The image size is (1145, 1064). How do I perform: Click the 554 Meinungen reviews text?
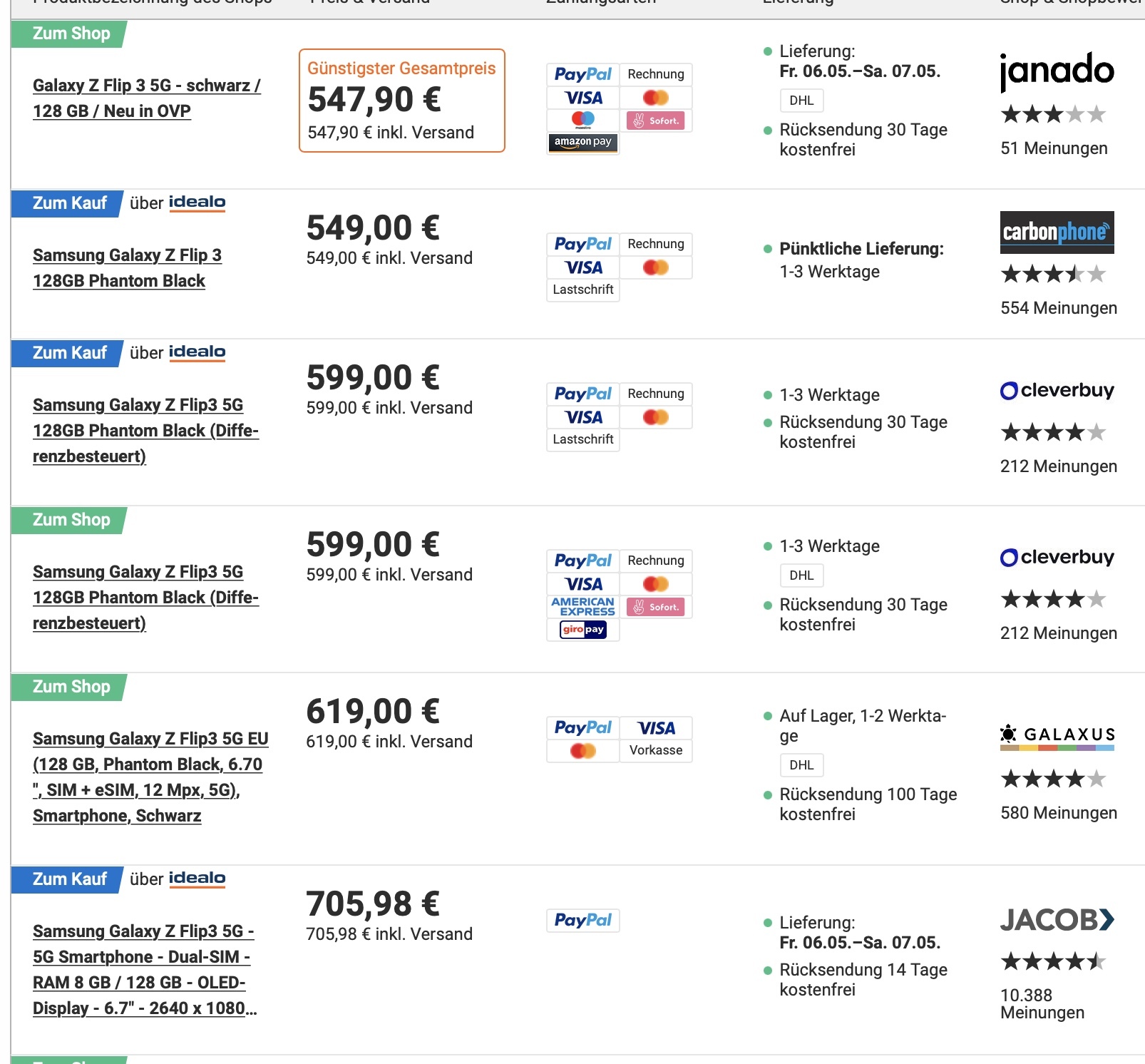[1059, 308]
